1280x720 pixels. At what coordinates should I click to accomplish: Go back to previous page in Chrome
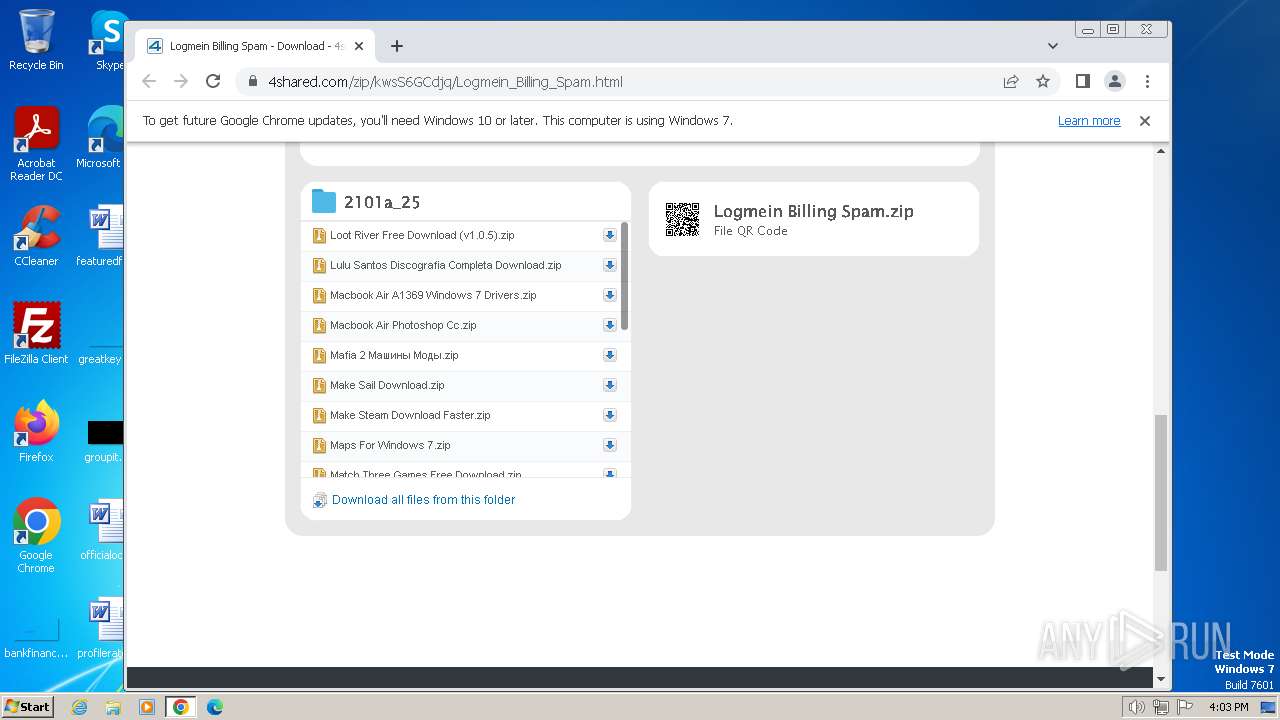point(149,81)
